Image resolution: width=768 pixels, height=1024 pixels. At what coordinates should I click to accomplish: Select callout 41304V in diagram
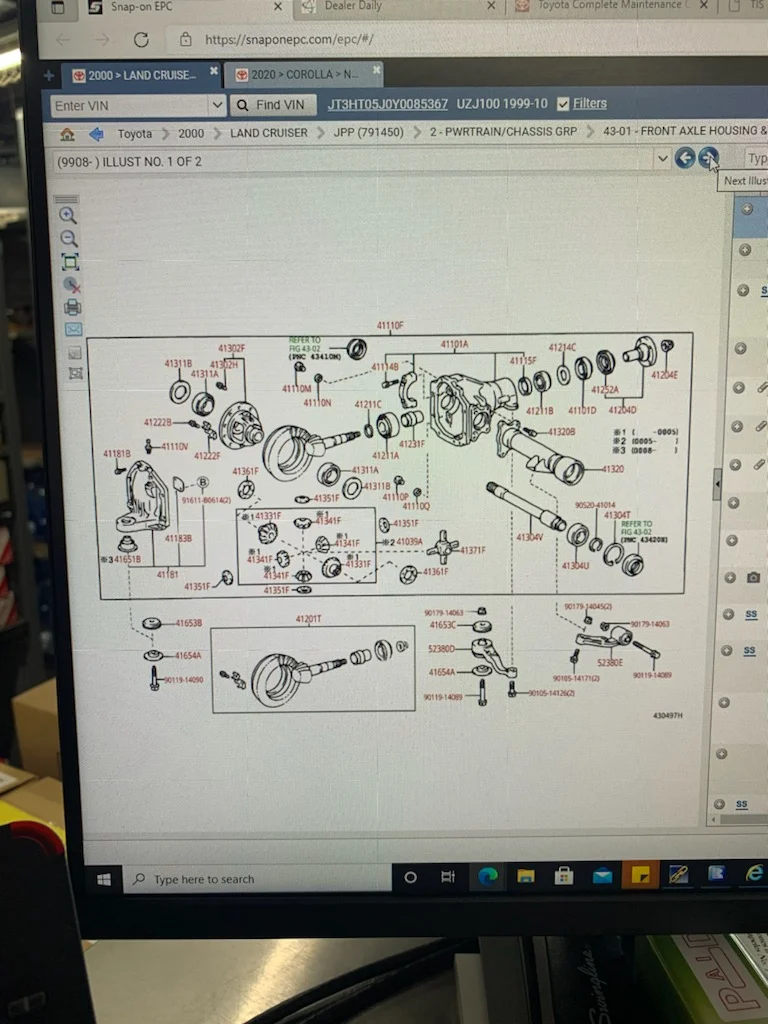(529, 537)
